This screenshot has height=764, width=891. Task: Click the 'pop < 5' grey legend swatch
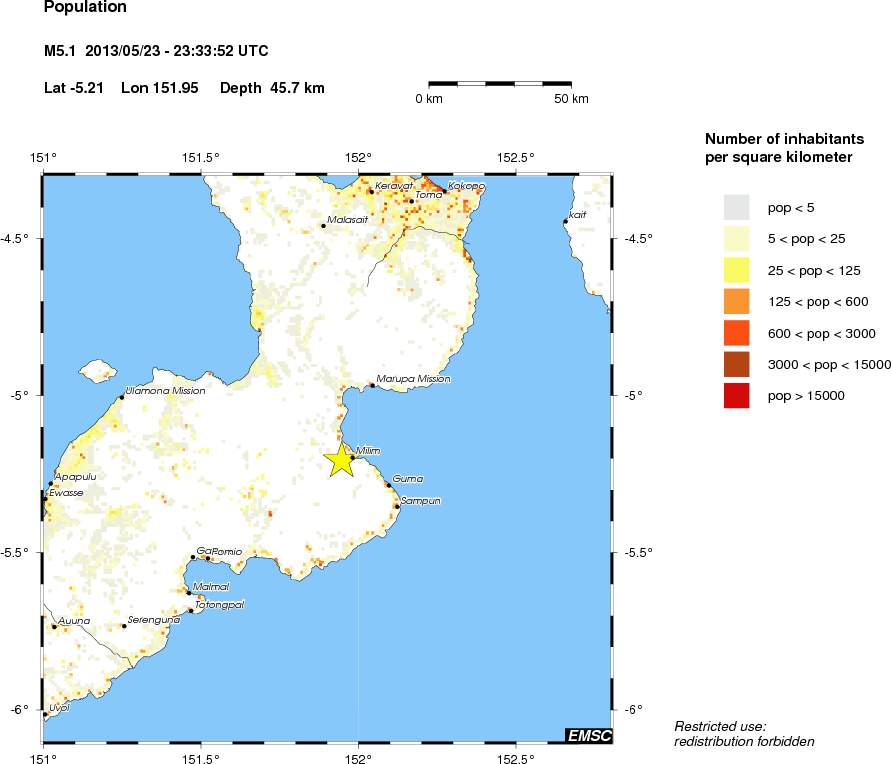[736, 207]
